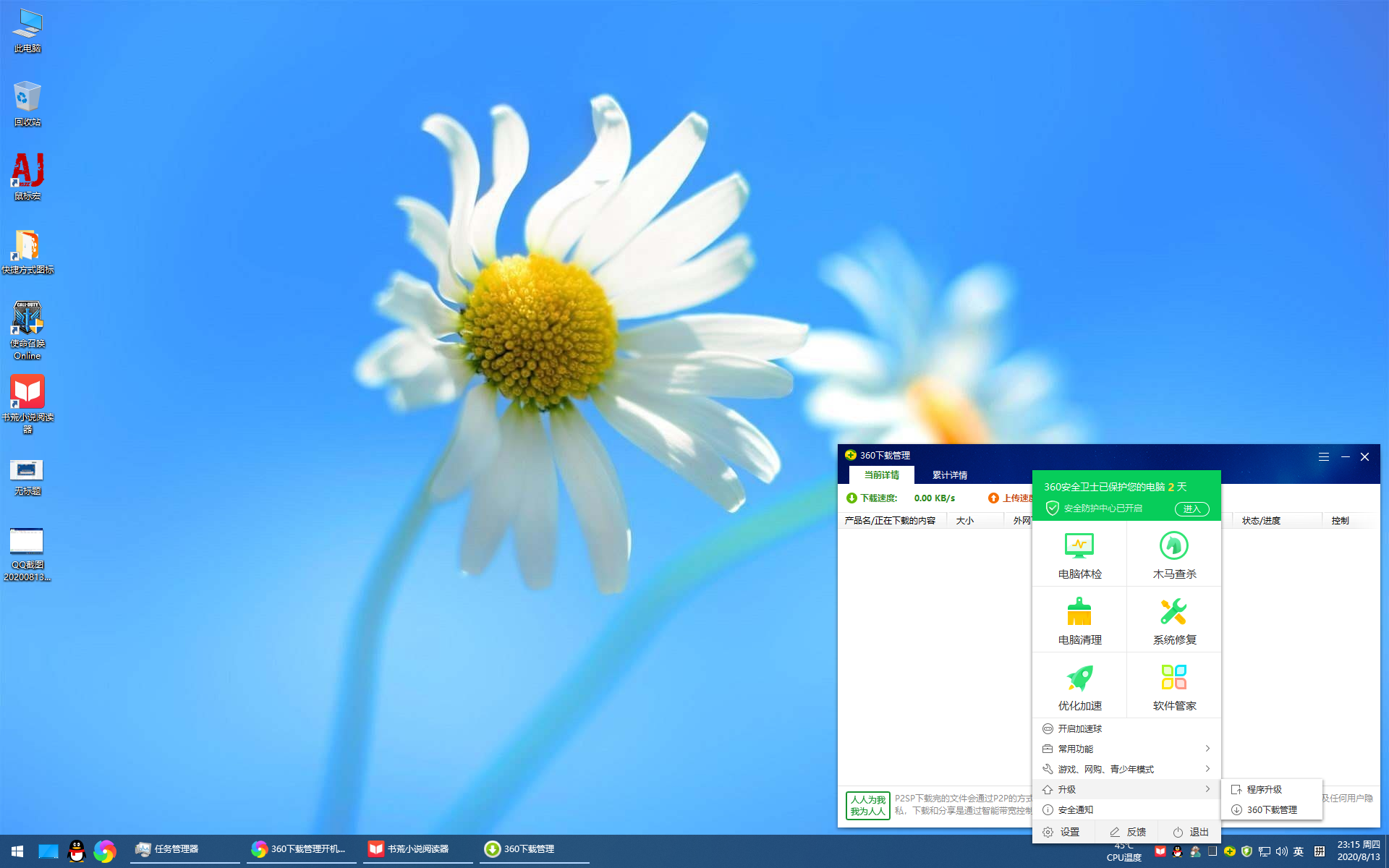
Task: Expand 升级 submenu entry
Action: [x=1126, y=789]
